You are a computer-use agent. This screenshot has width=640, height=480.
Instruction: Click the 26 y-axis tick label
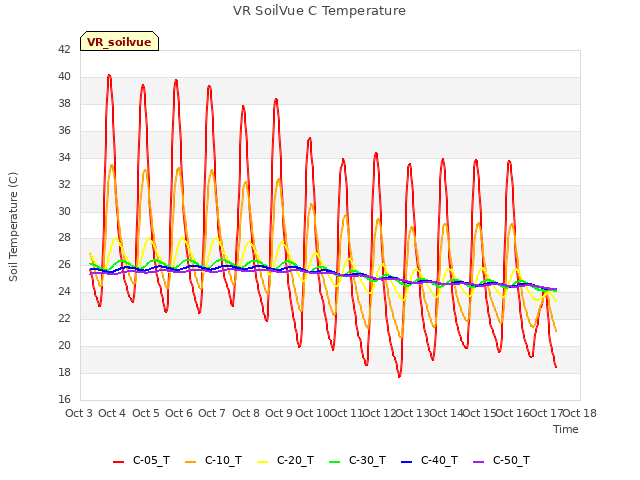point(64,264)
